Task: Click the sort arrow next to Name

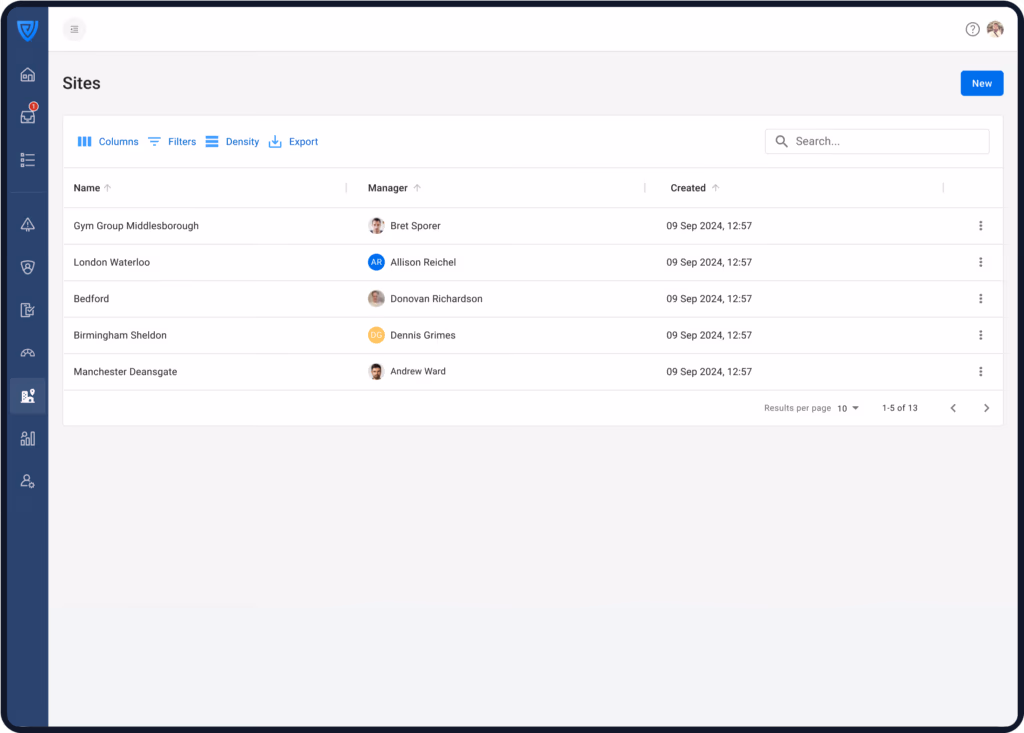Action: (x=108, y=188)
